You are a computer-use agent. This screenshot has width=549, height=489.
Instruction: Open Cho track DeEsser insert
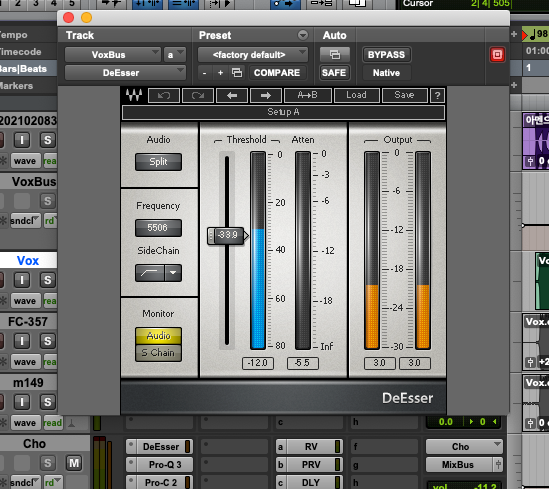pos(161,447)
